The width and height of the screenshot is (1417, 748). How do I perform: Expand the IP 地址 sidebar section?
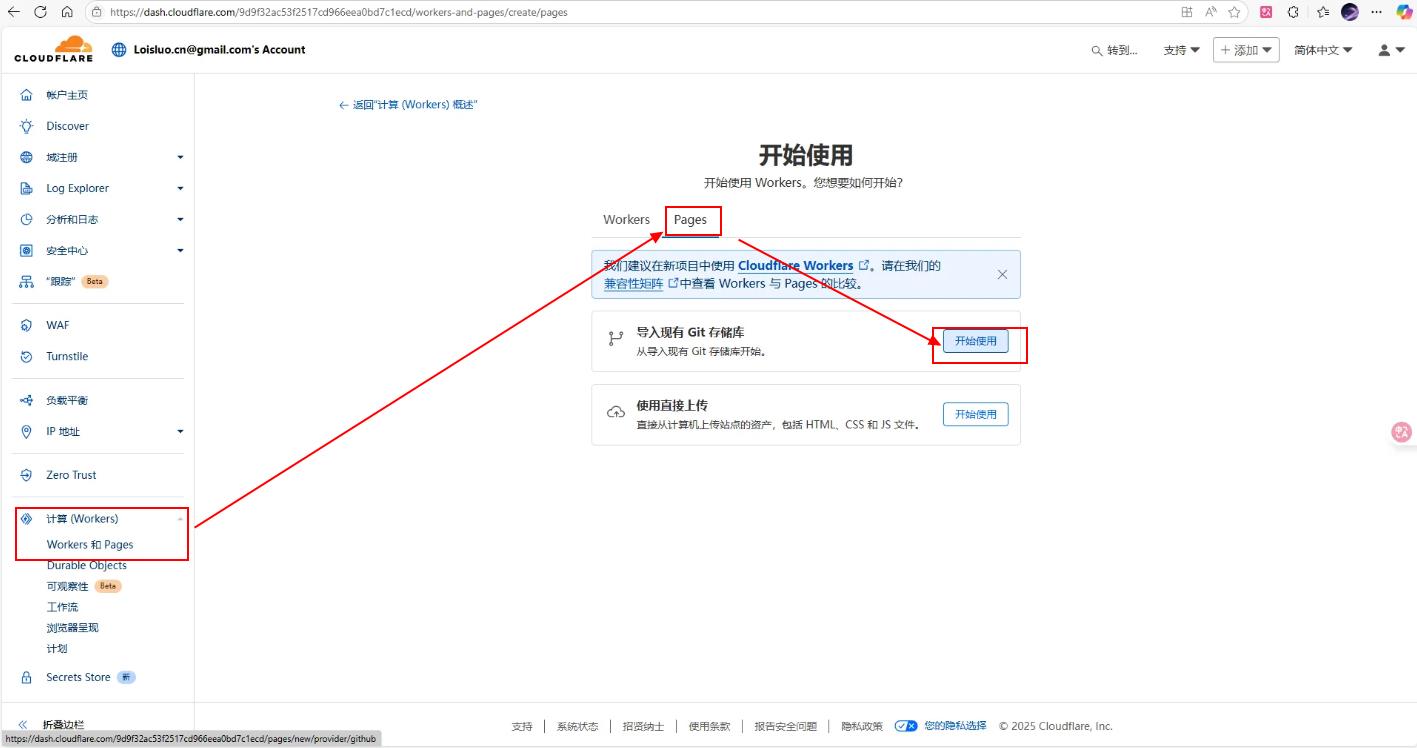click(x=180, y=431)
